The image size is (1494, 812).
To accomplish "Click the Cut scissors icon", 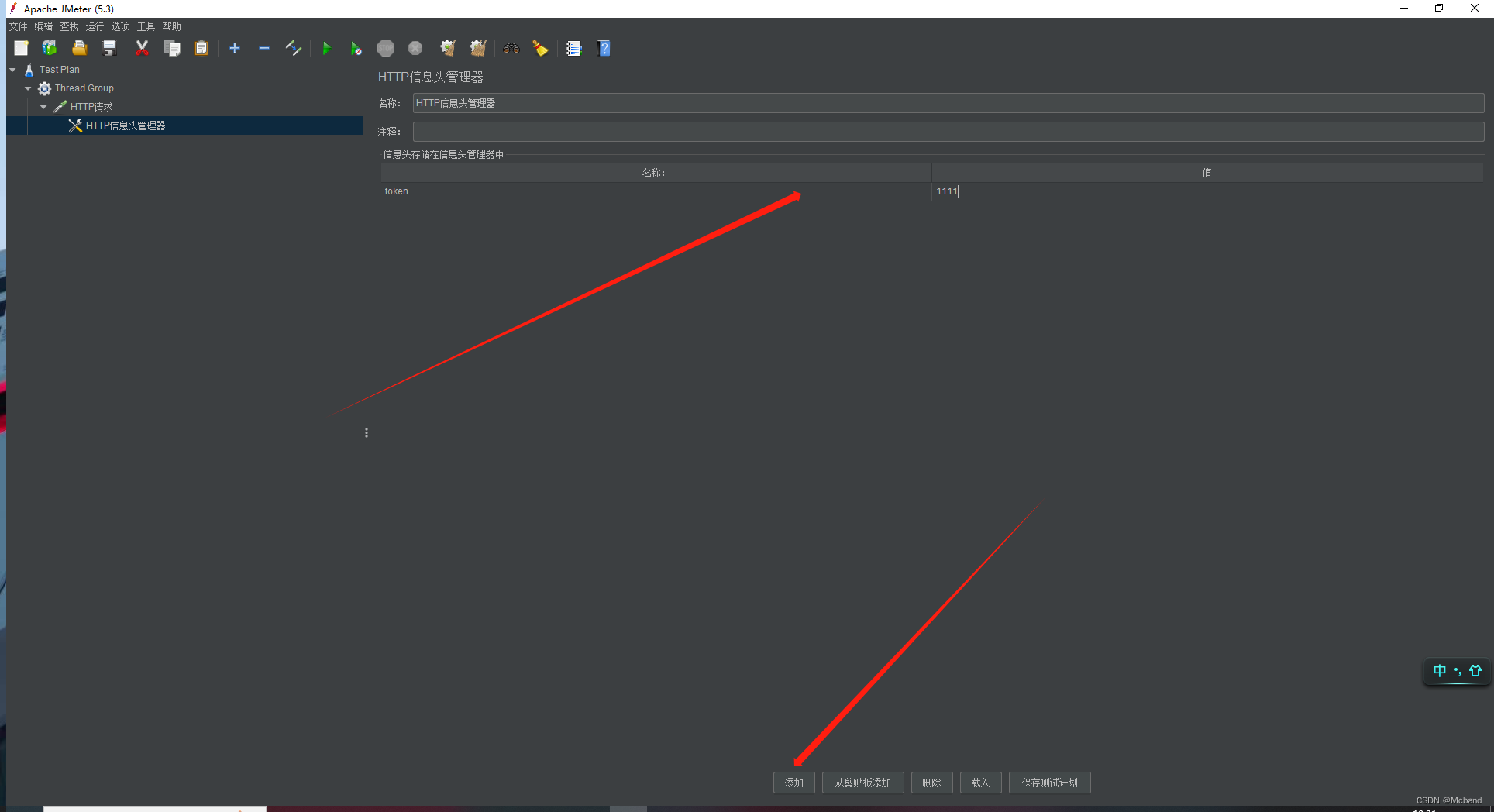I will (142, 48).
